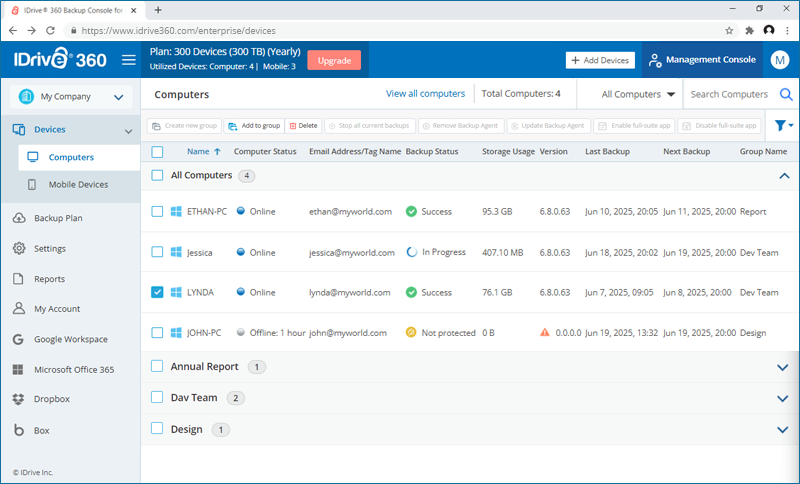This screenshot has height=484, width=800.
Task: Click the search magnifier icon
Action: coord(786,95)
